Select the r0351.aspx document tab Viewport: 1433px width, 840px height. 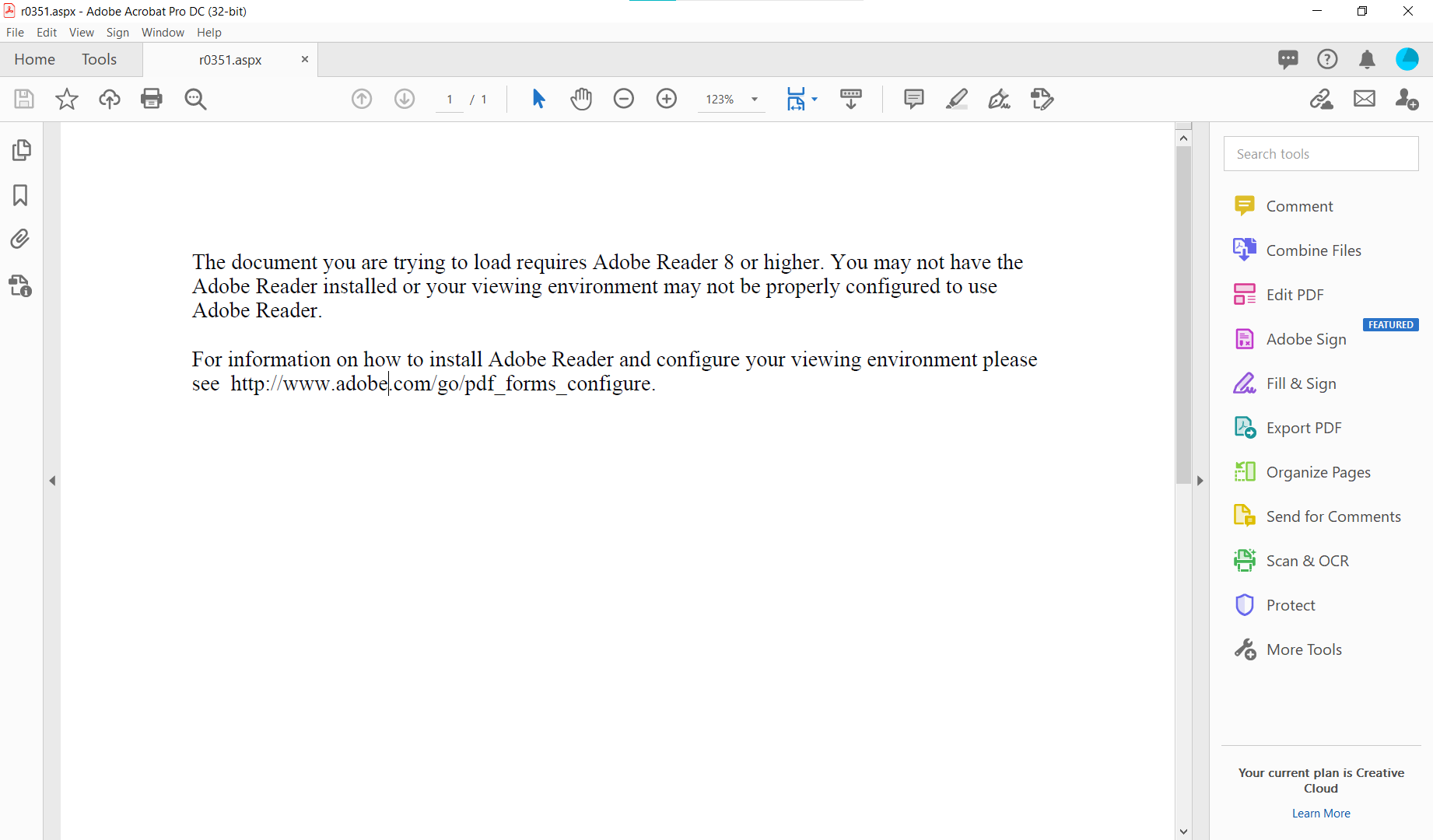(230, 60)
